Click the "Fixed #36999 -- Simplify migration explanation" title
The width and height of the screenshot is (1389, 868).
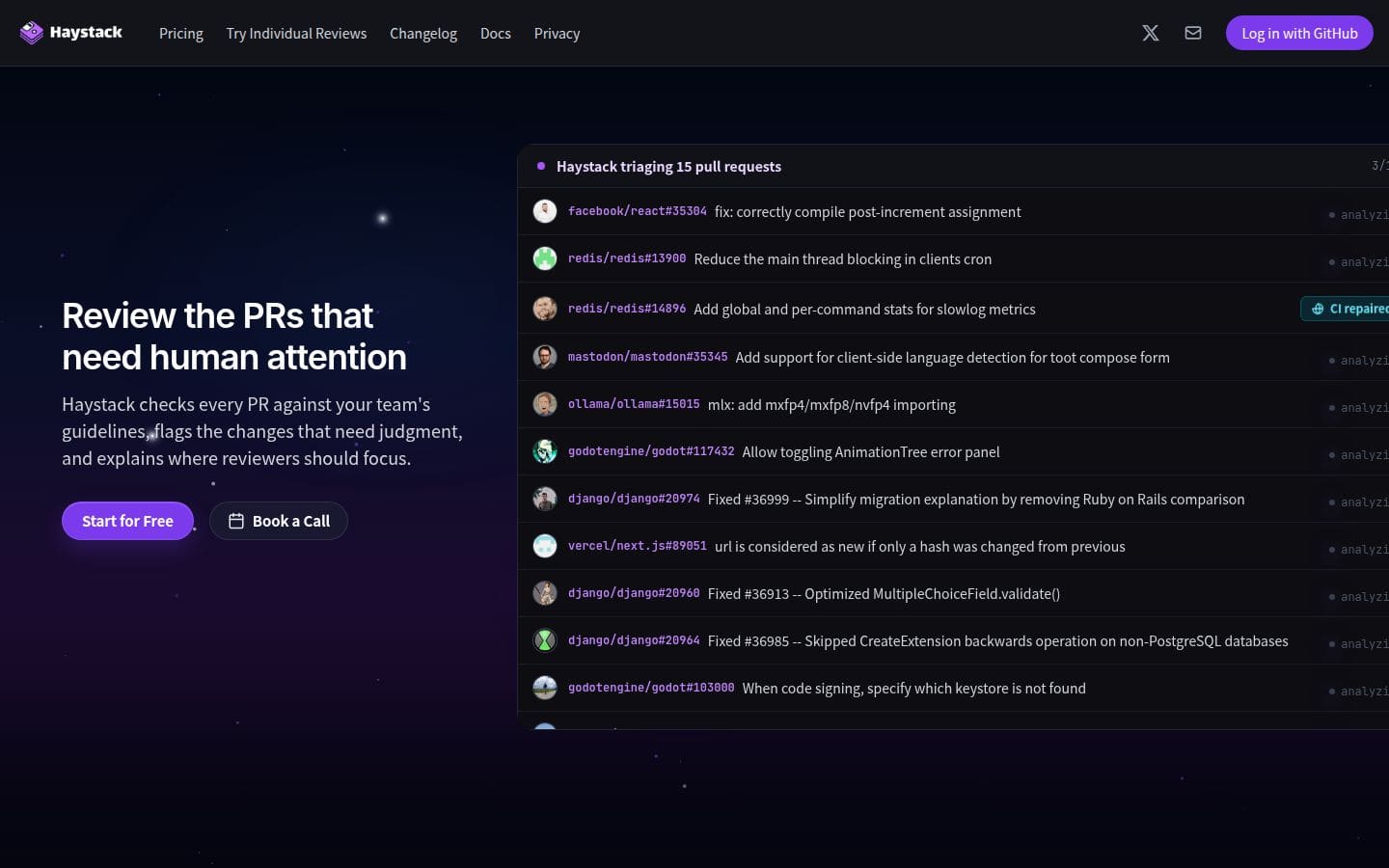976,500
